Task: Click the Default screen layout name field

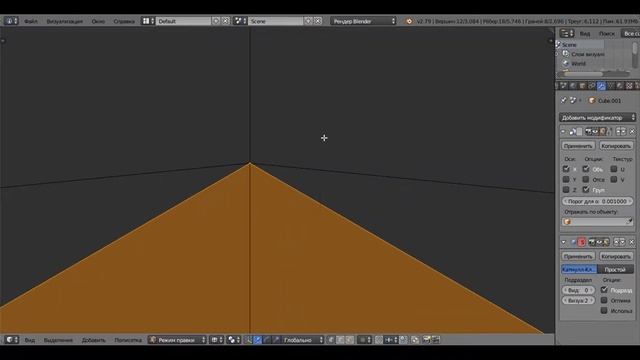Action: pyautogui.click(x=183, y=21)
